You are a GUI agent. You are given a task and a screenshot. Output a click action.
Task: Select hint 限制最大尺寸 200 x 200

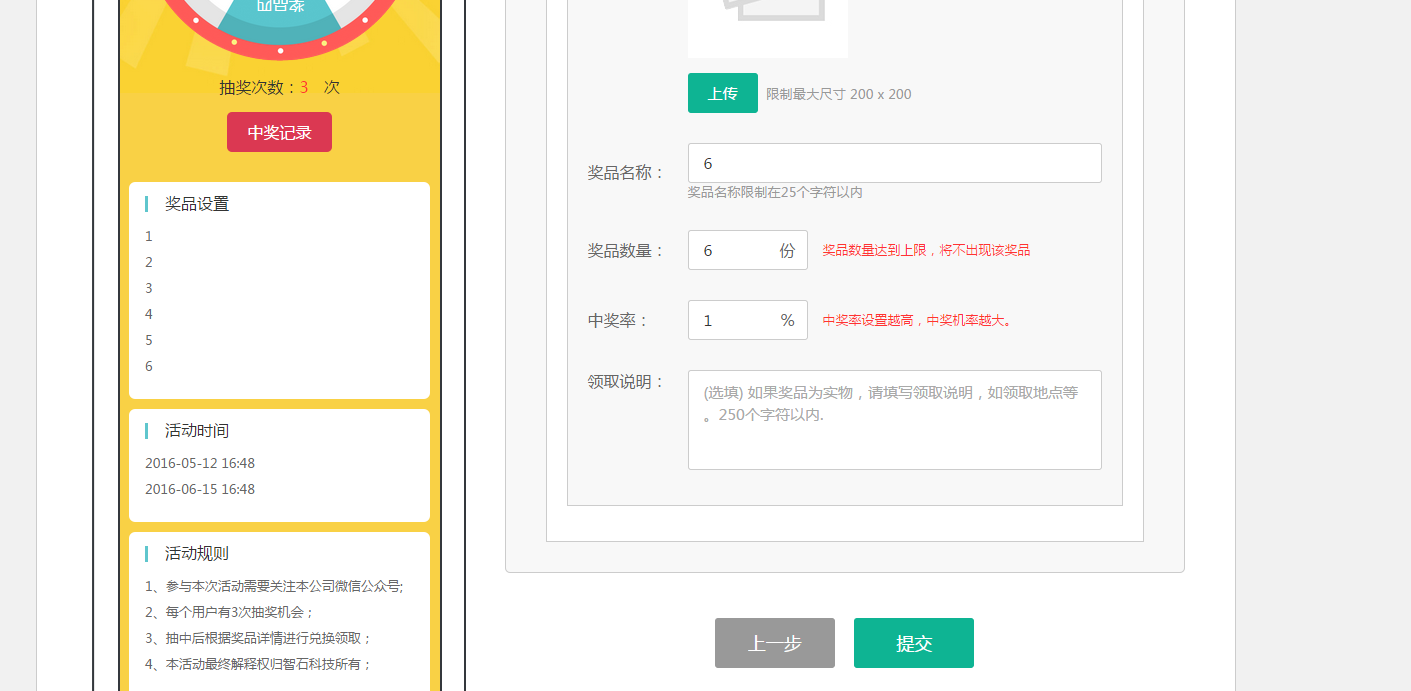(x=839, y=94)
